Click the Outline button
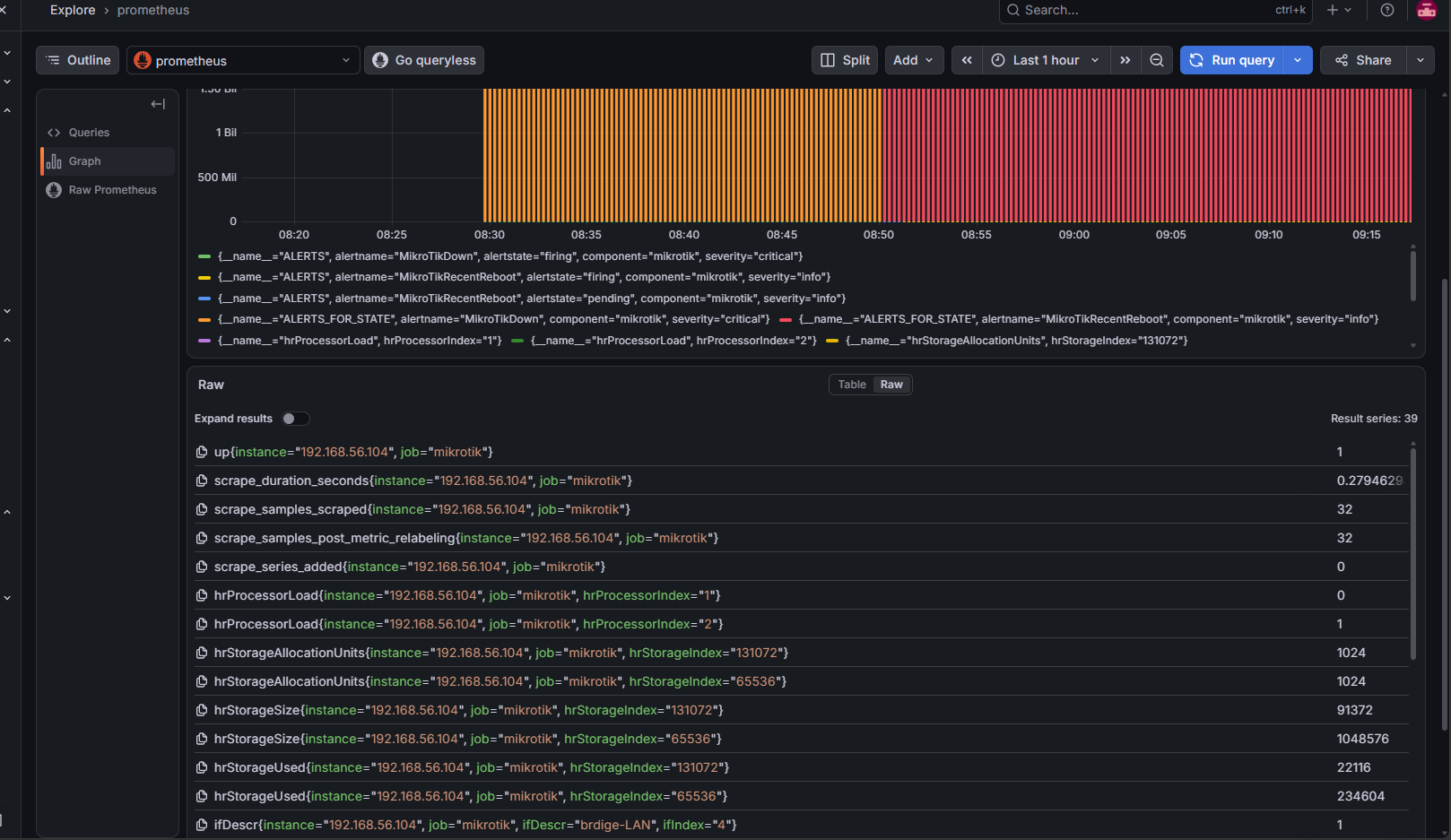The image size is (1451, 840). 78,60
